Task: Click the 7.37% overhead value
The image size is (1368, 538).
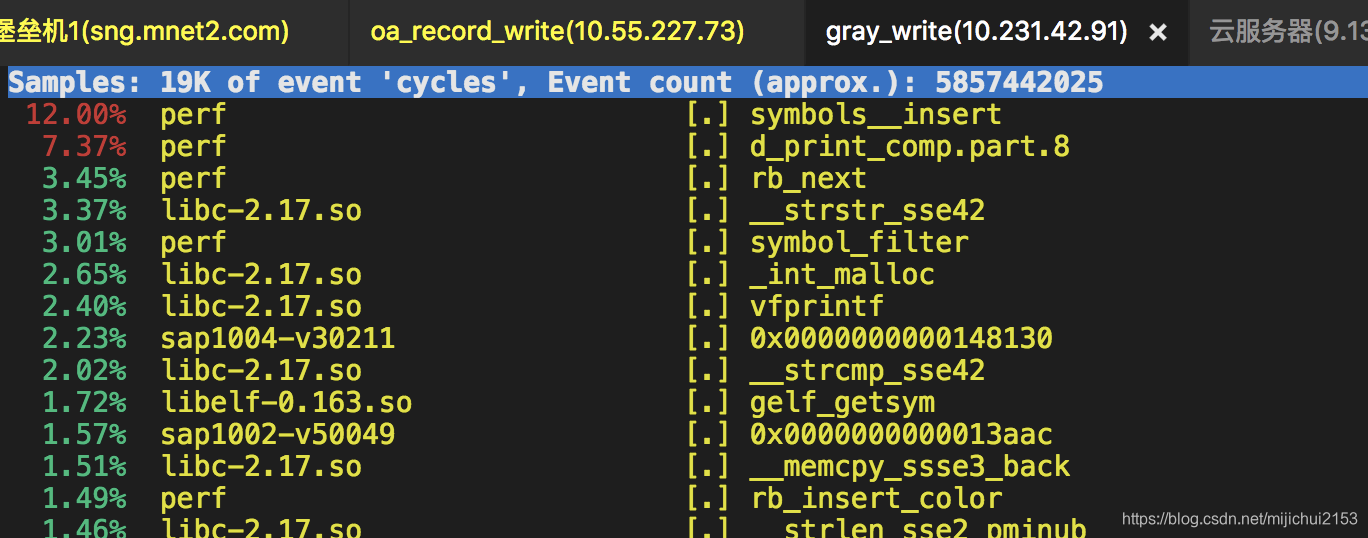Action: click(84, 147)
